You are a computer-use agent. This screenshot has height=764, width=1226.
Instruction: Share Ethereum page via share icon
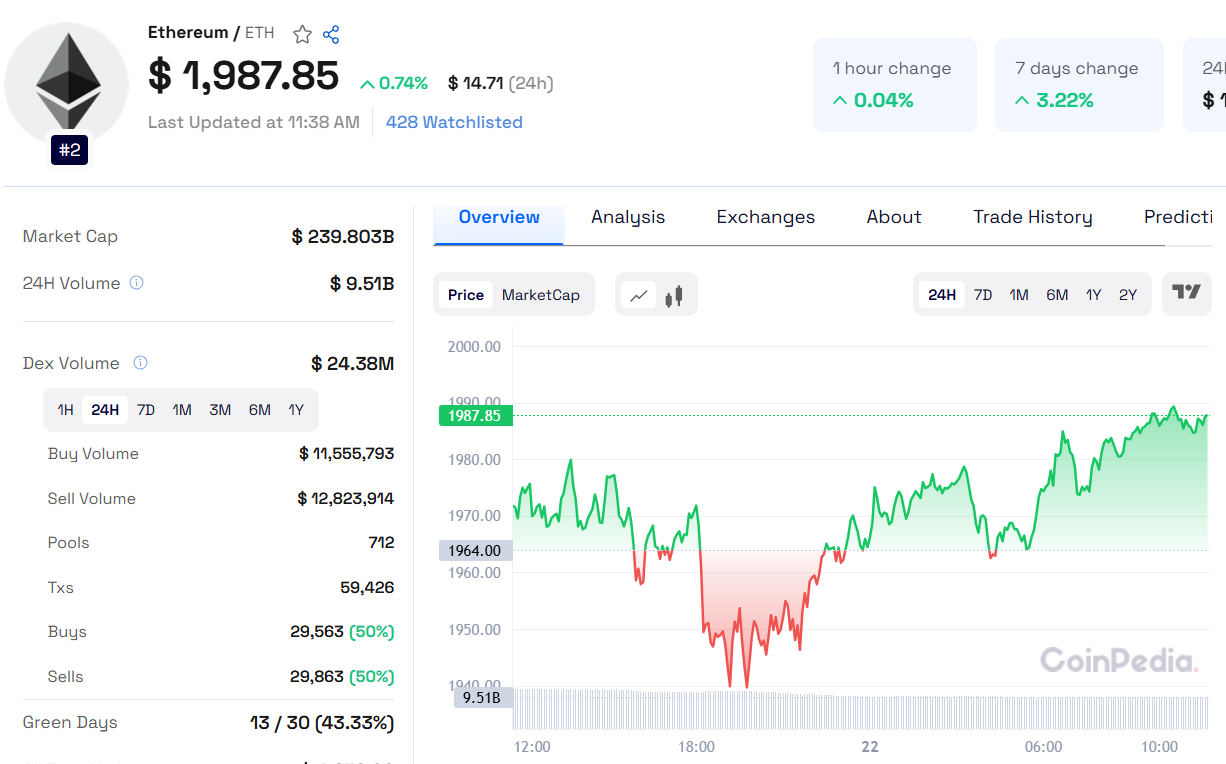click(331, 35)
